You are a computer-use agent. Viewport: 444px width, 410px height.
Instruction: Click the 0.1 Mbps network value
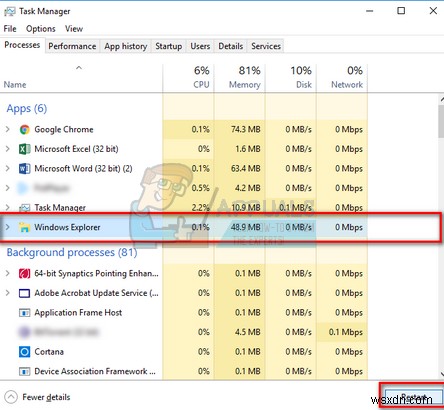(346, 332)
